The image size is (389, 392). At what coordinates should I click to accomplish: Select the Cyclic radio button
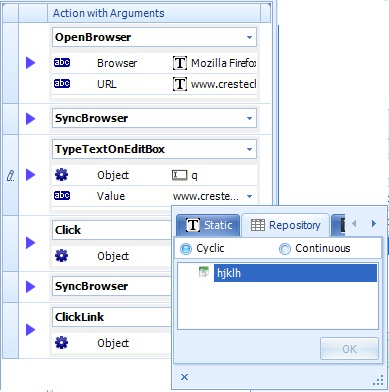[186, 249]
